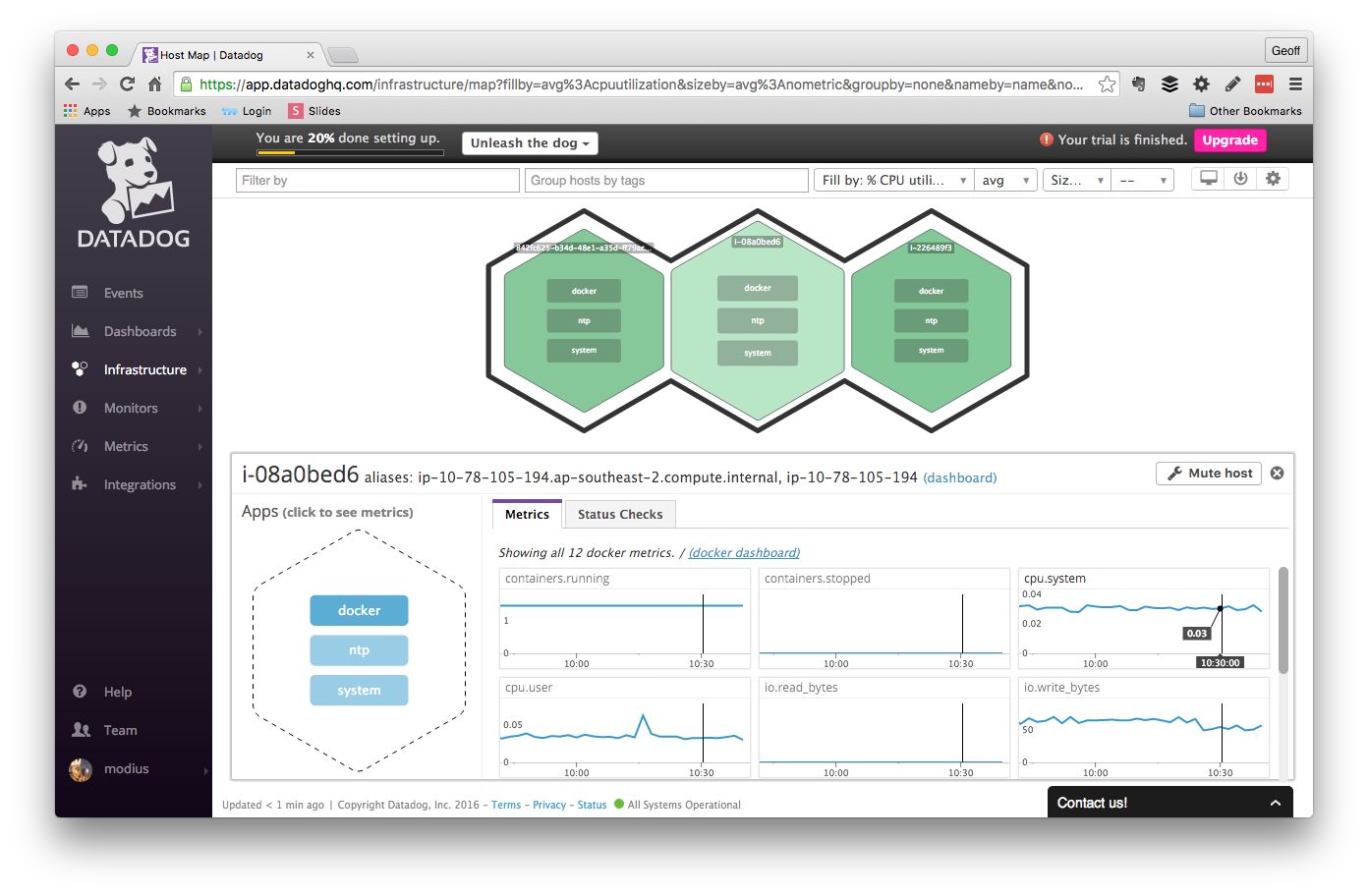Open host map display settings gear
Image resolution: width=1368 pixels, height=896 pixels.
pyautogui.click(x=1273, y=179)
